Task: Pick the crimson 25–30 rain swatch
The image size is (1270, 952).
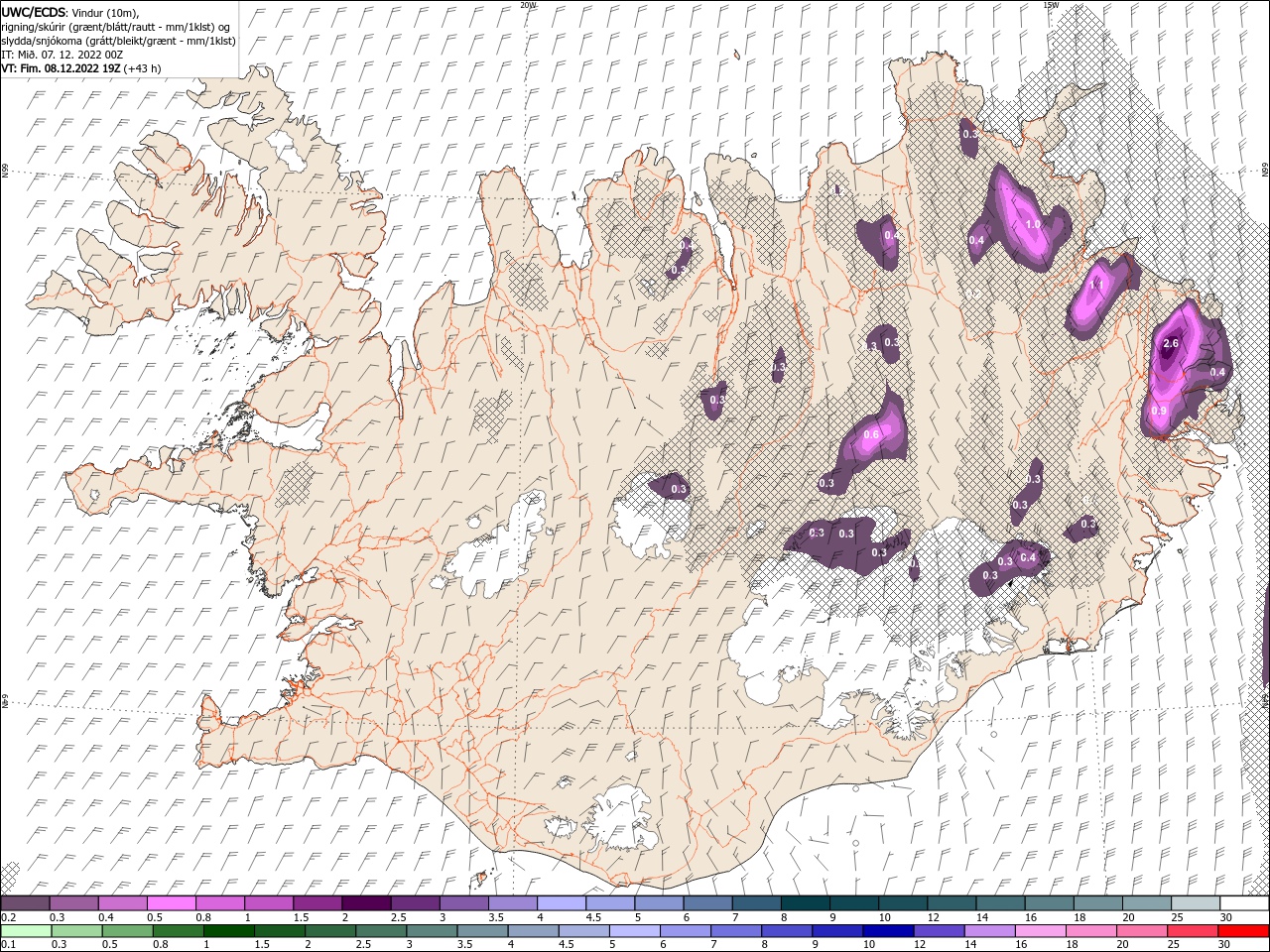Action: pos(1193,931)
